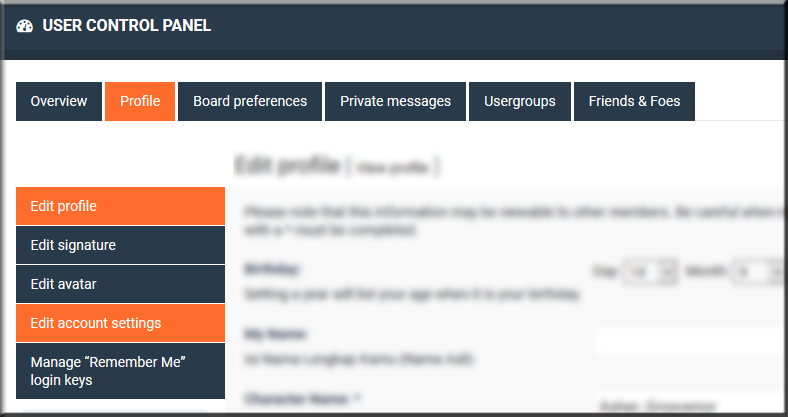The width and height of the screenshot is (788, 417).
Task: Expand the birthday Day dropdown
Action: pos(649,272)
